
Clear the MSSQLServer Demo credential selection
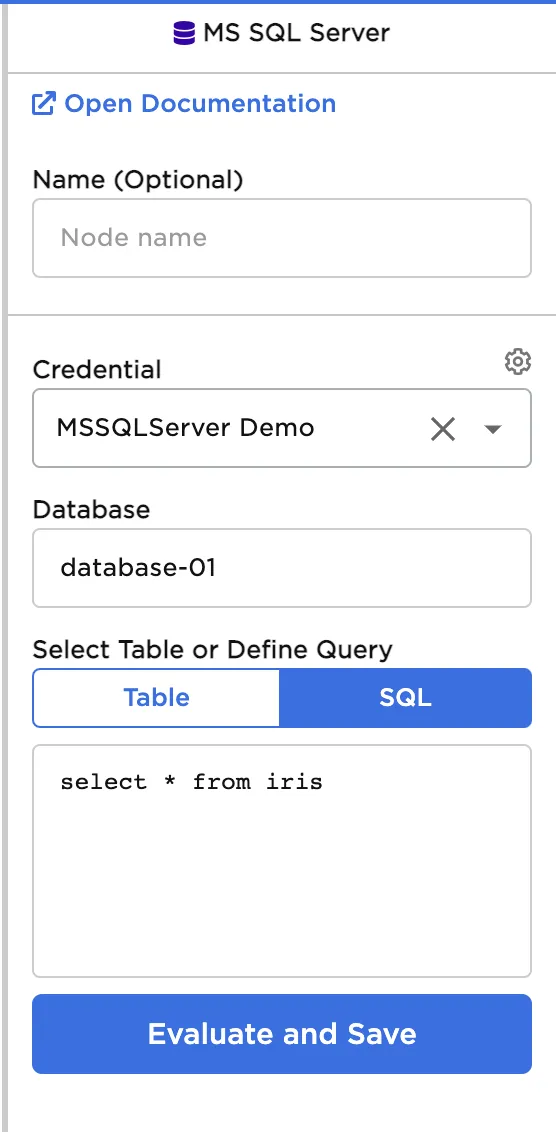(443, 429)
